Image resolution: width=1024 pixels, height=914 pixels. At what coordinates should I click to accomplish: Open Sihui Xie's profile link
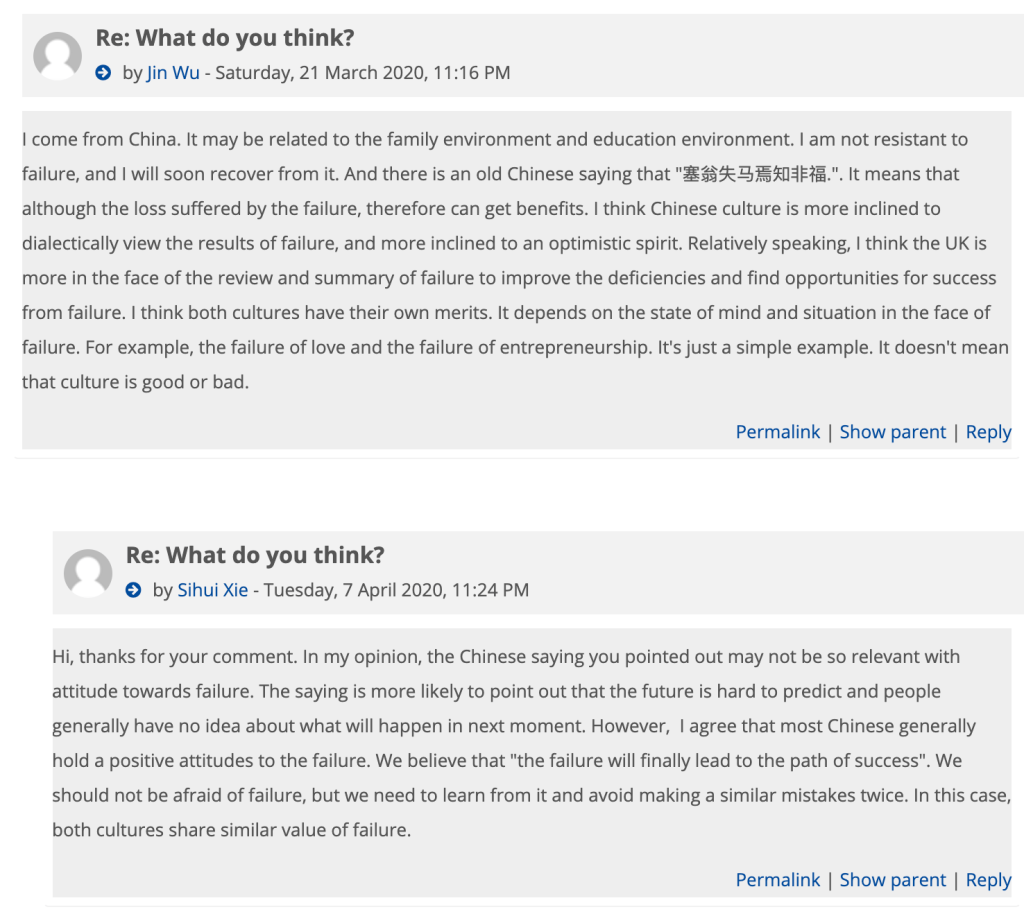pos(213,590)
